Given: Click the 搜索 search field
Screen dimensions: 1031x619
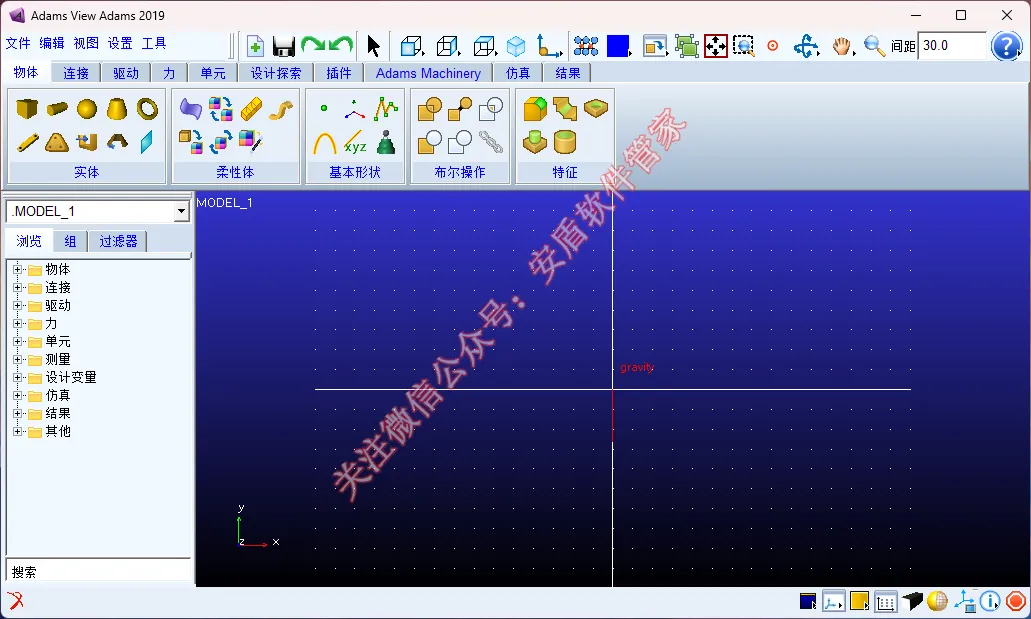Looking at the screenshot, I should tap(99, 572).
